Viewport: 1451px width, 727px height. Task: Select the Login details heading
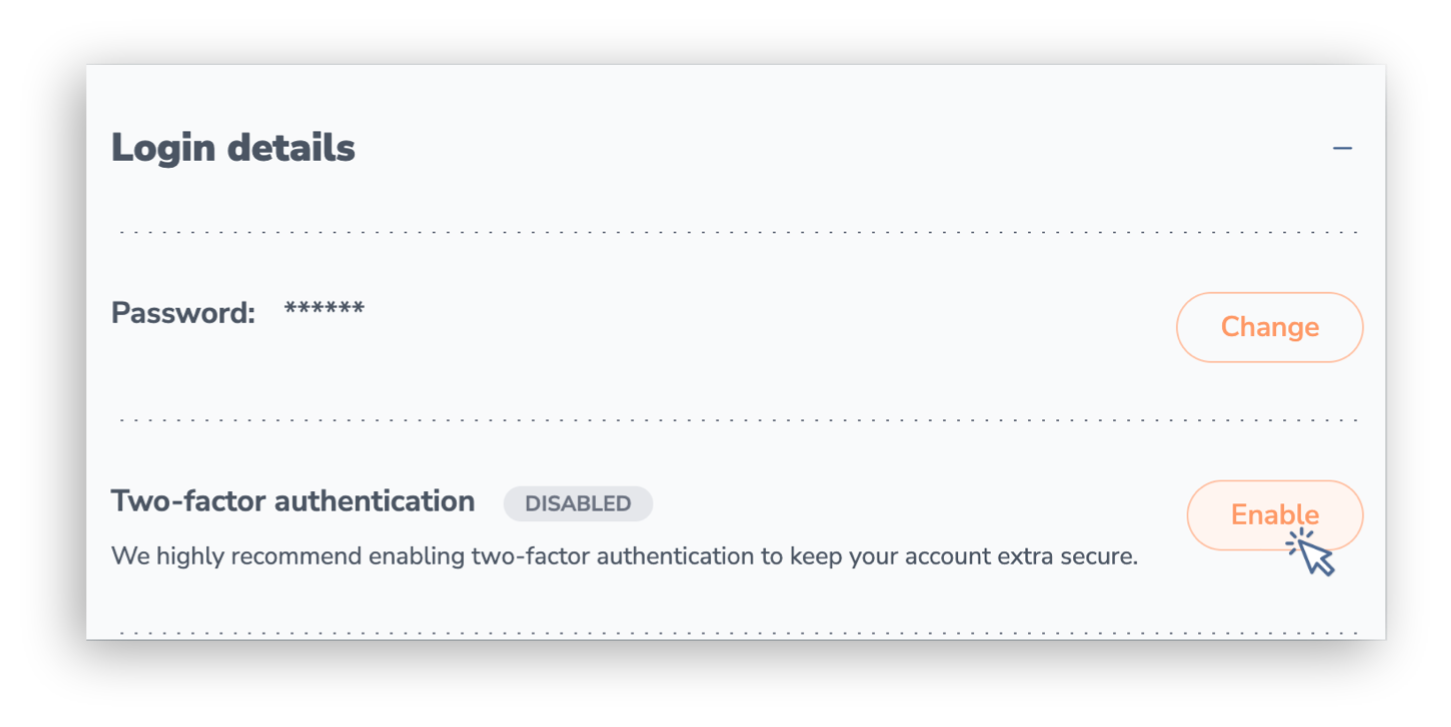pyautogui.click(x=233, y=148)
